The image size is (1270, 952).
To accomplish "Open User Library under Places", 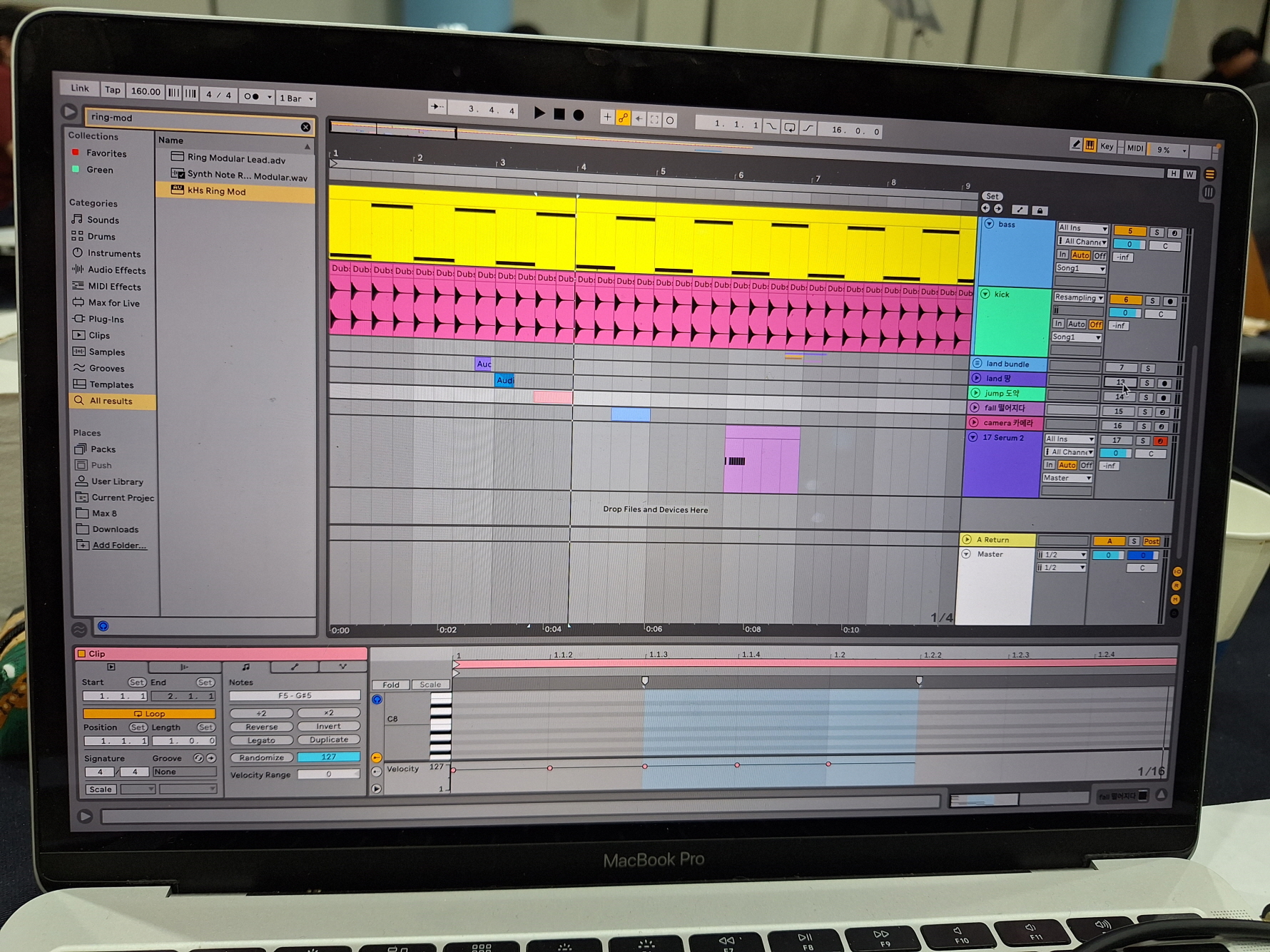I will tap(117, 481).
